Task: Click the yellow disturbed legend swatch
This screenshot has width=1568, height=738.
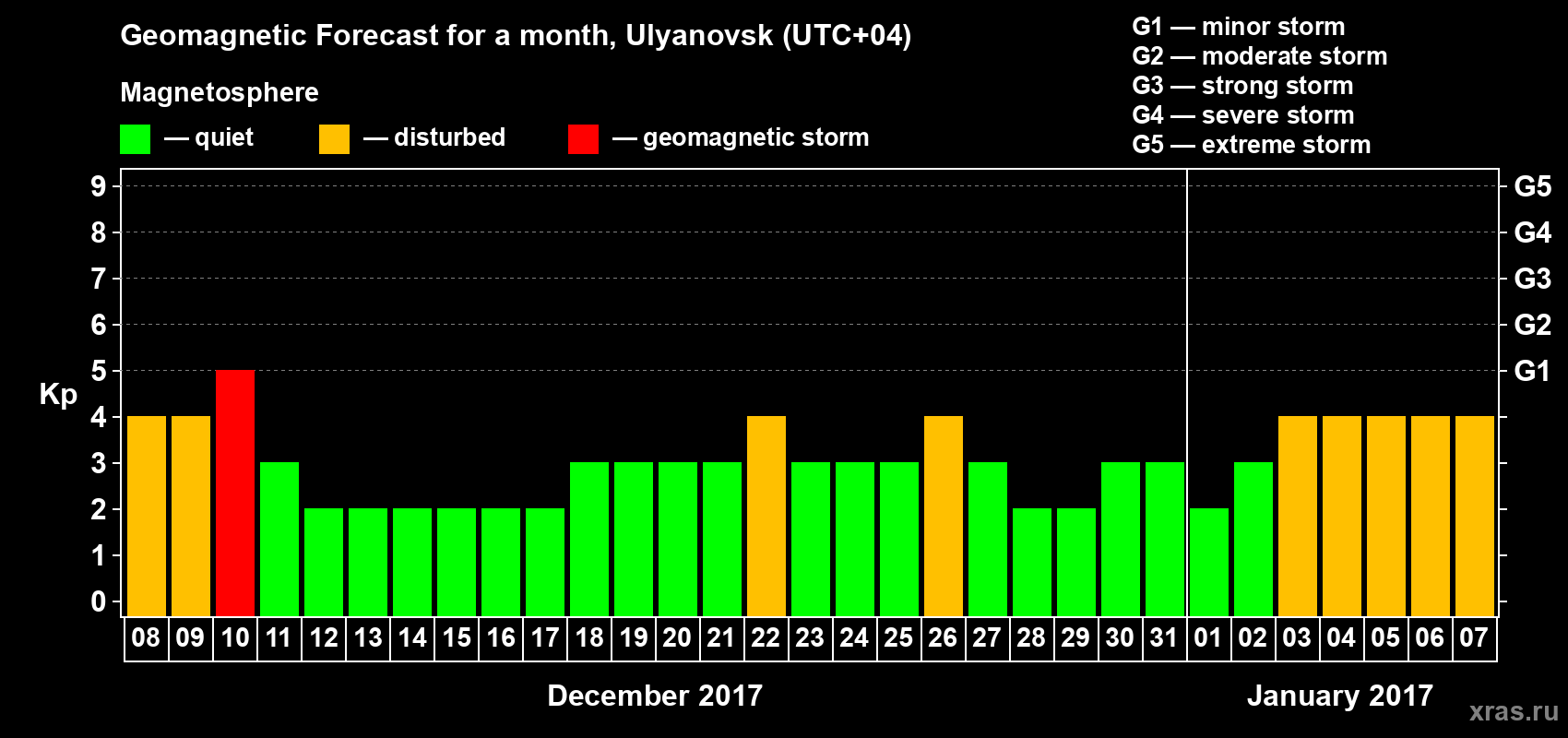Action: pyautogui.click(x=335, y=139)
